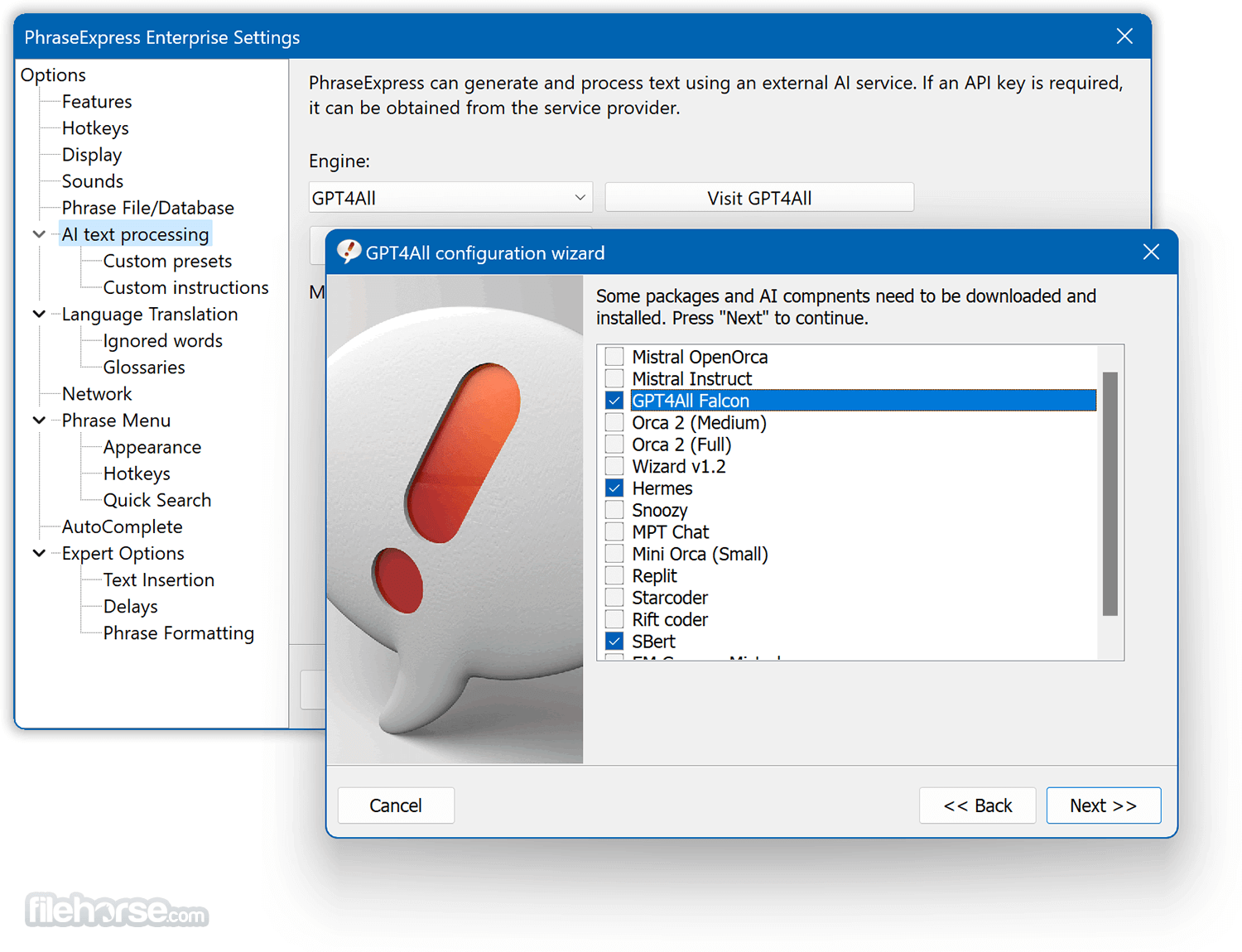
Task: Uncheck the Hermes checkbox
Action: [614, 488]
